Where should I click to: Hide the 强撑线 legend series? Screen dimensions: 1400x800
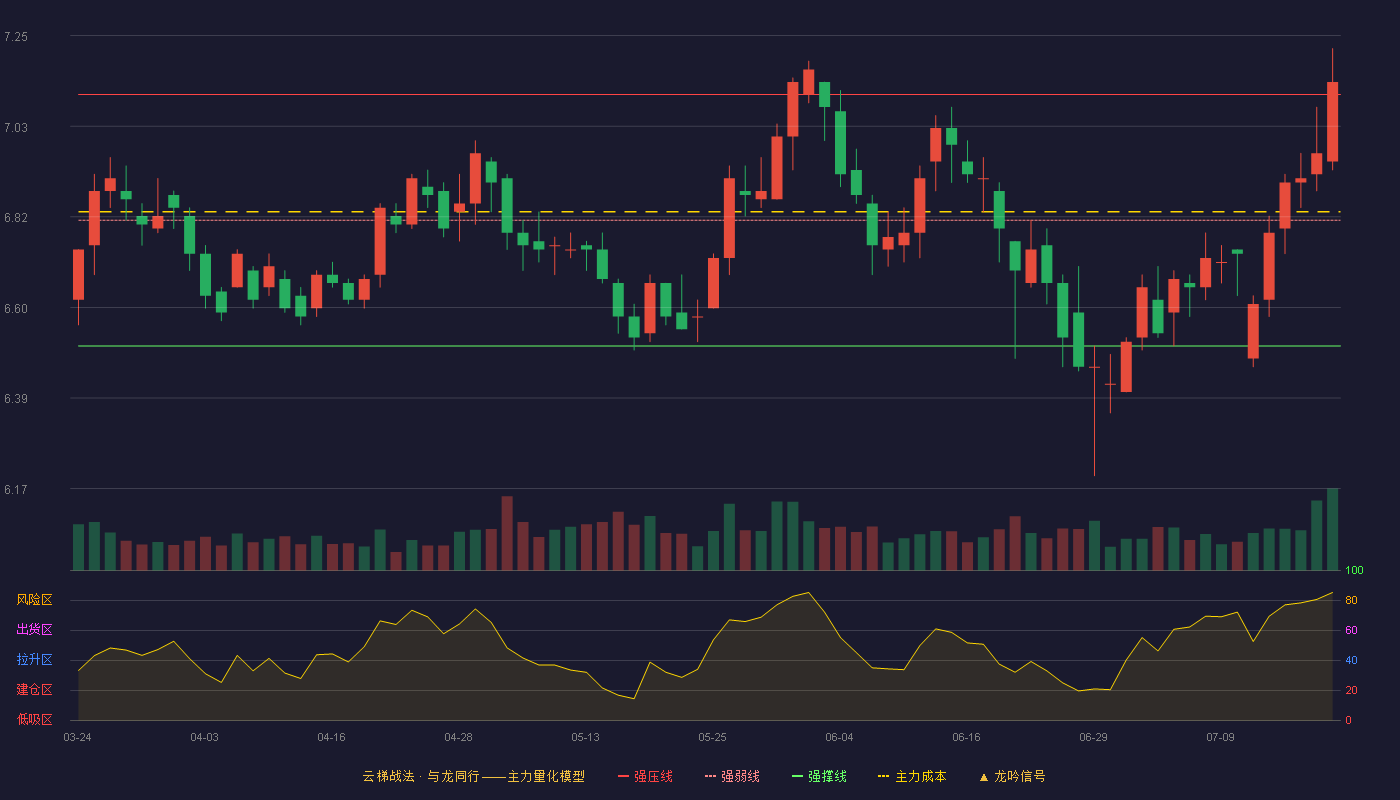pos(819,776)
